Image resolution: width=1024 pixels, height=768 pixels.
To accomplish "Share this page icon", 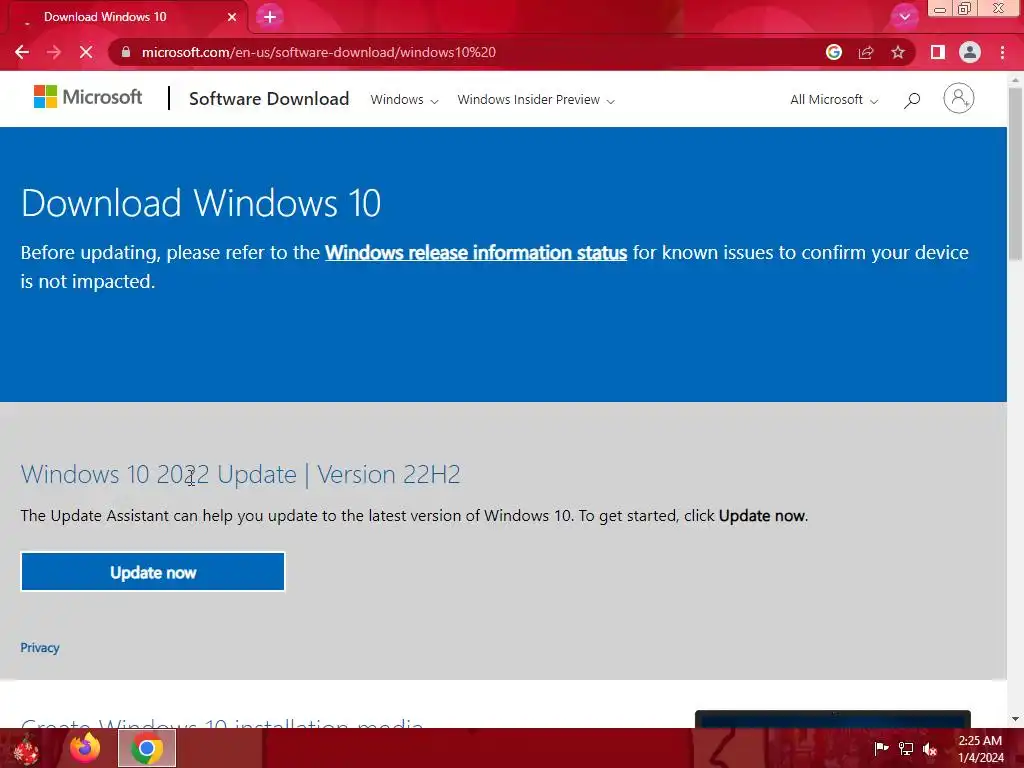I will click(866, 52).
